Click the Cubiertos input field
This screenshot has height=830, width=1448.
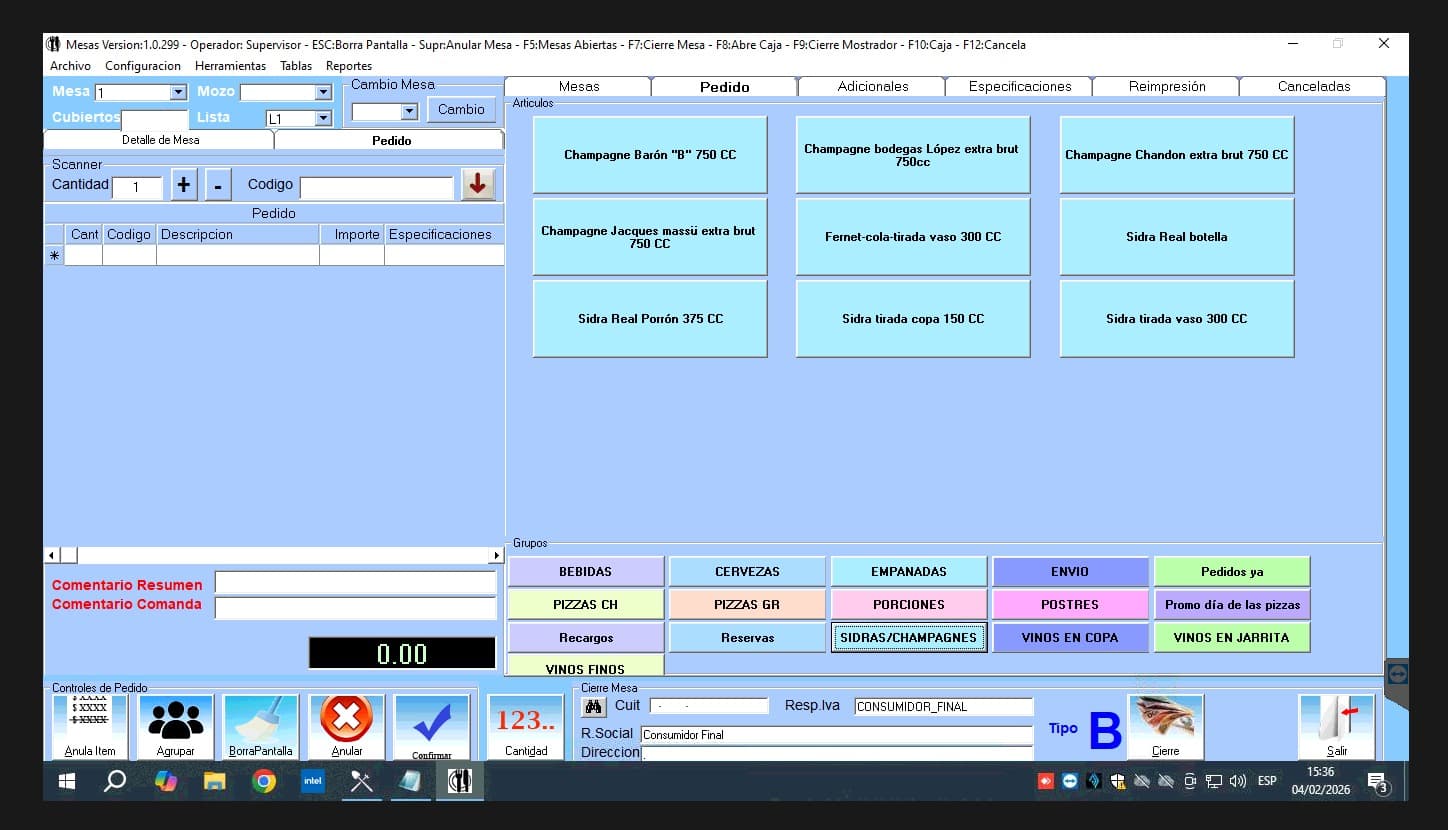(x=155, y=119)
